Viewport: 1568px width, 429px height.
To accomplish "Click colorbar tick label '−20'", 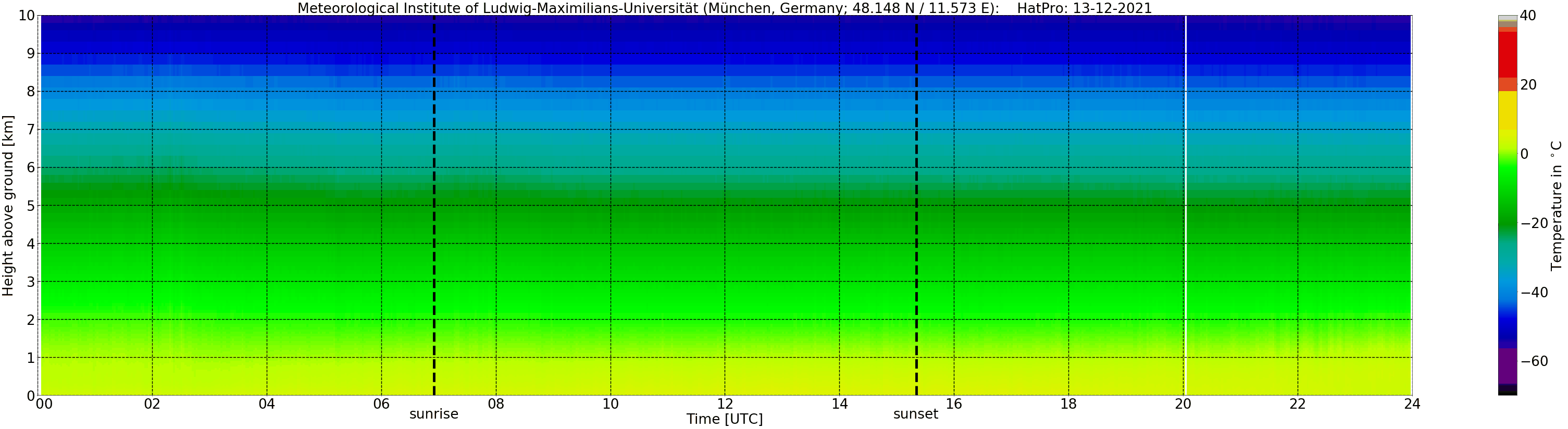I will point(1534,223).
